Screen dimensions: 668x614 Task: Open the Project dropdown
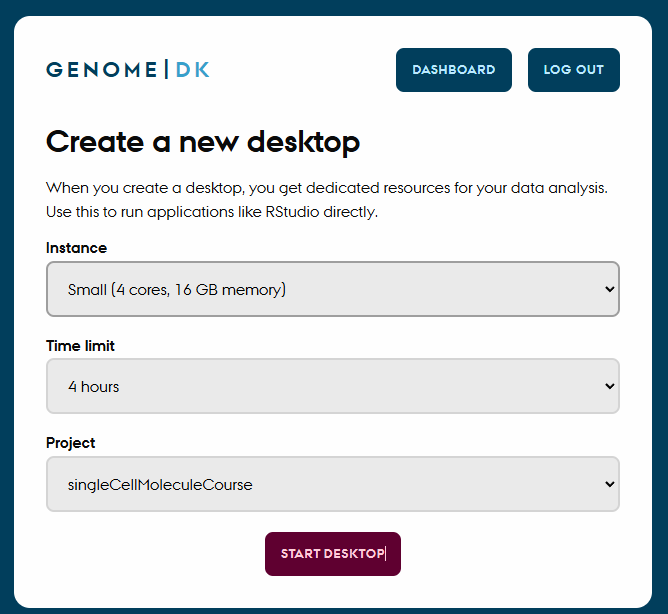[332, 484]
